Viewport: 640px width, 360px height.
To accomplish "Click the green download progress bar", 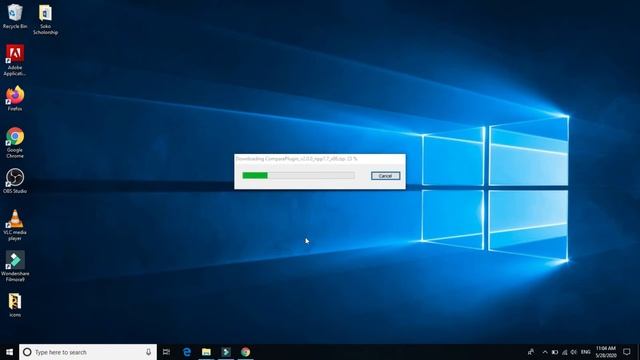I will [298, 176].
